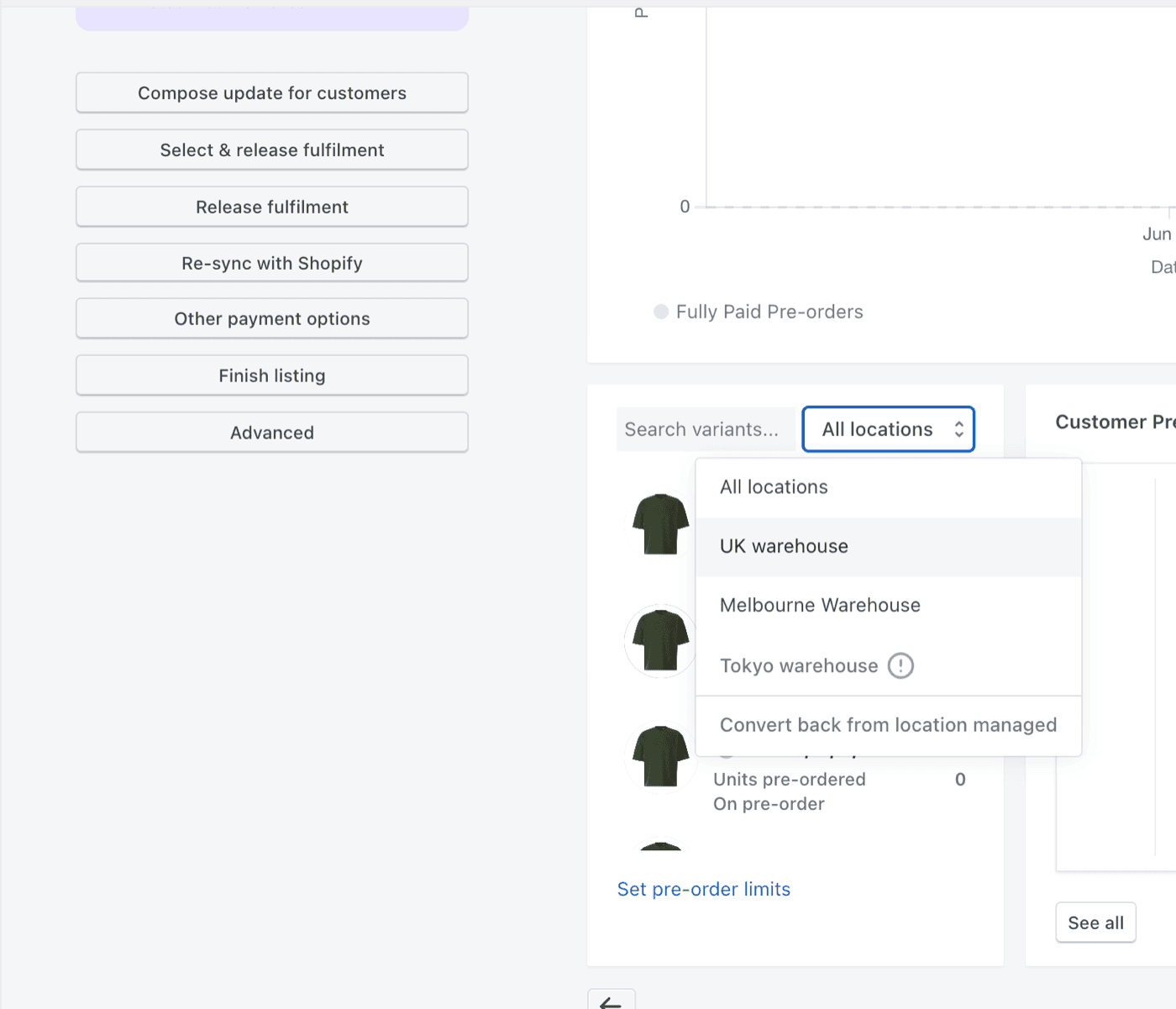Viewport: 1176px width, 1009px height.
Task: Open the All locations dropdown
Action: tap(889, 429)
